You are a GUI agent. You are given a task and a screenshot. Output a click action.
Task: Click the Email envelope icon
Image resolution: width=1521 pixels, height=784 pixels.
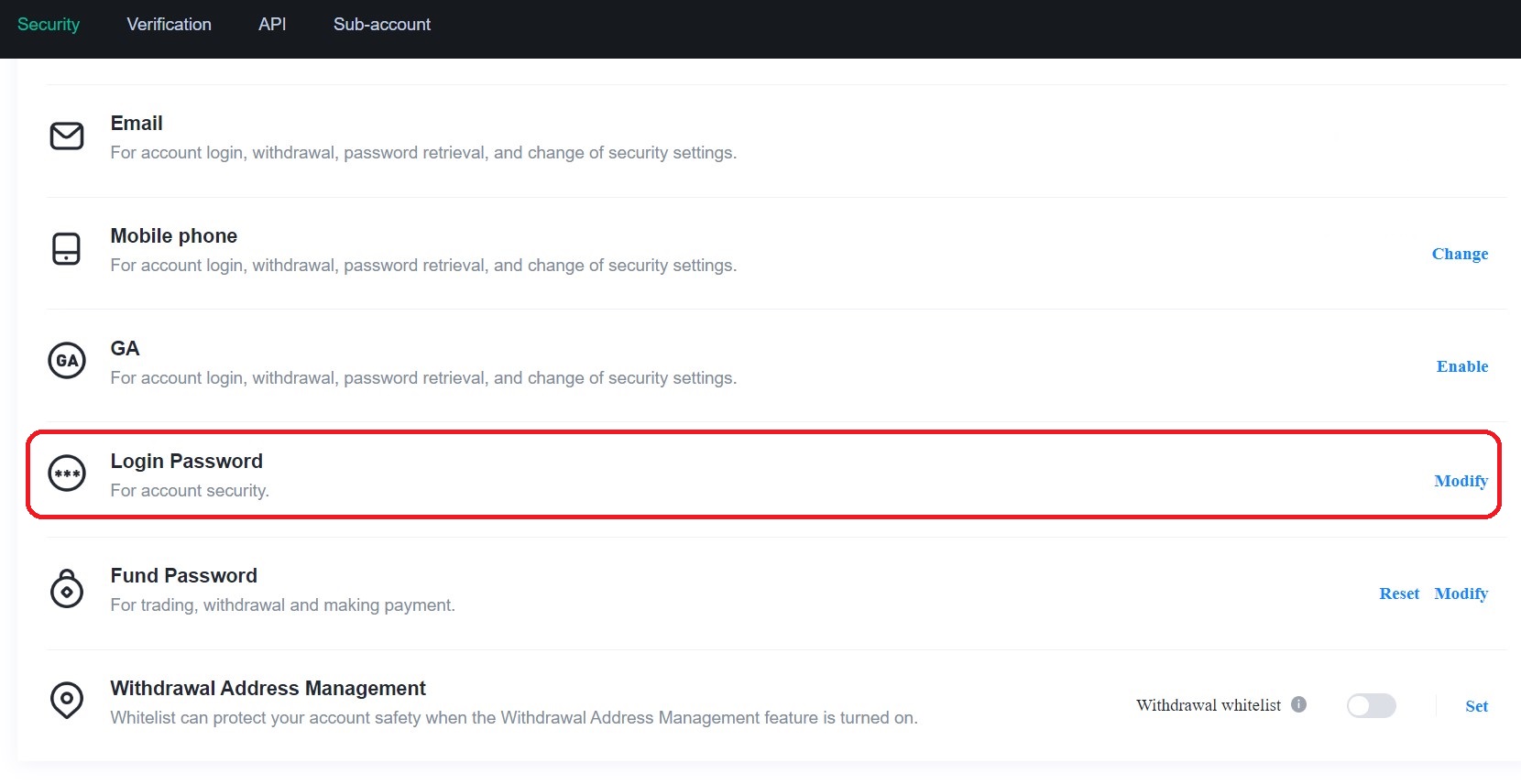tap(67, 136)
